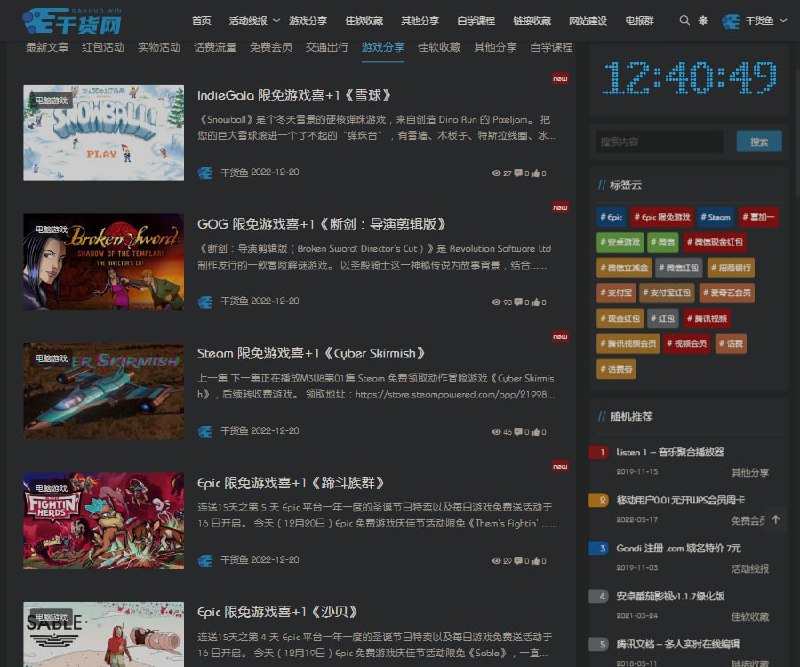This screenshot has height=667, width=800.
Task: Click the back-to-top arrow icon
Action: click(776, 520)
